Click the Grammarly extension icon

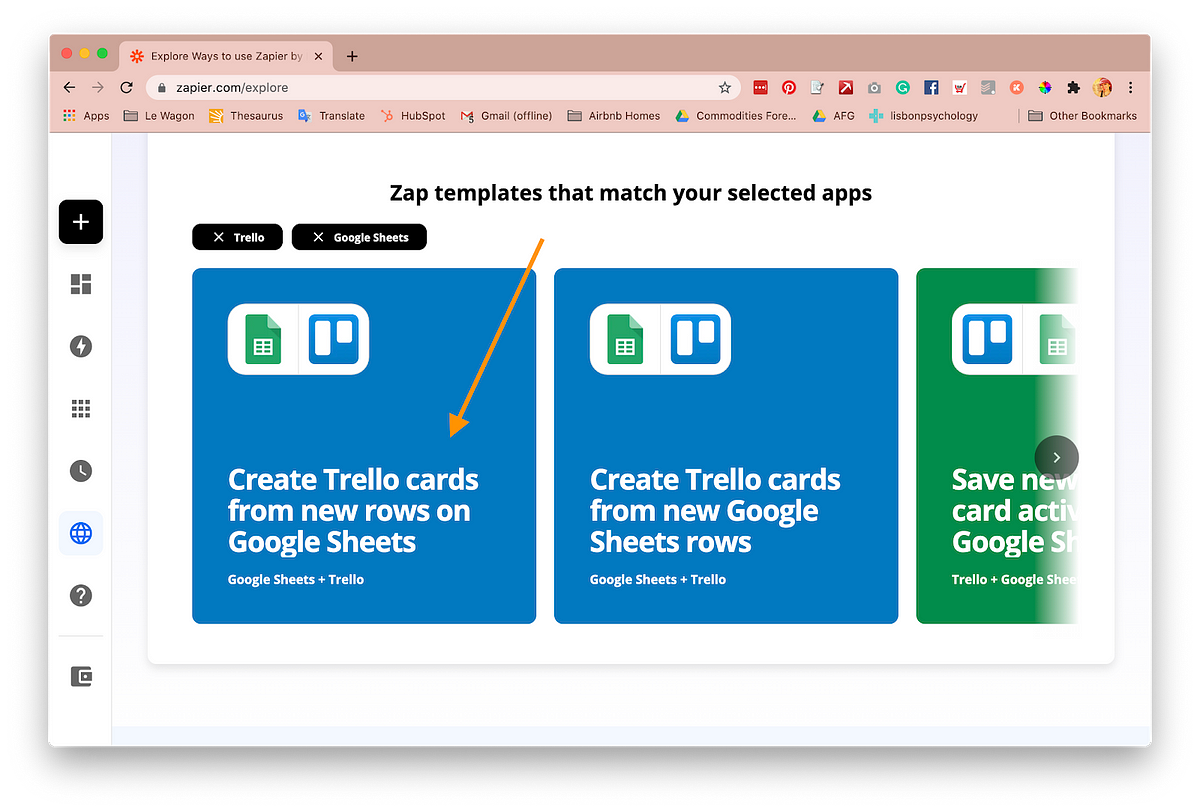[902, 88]
